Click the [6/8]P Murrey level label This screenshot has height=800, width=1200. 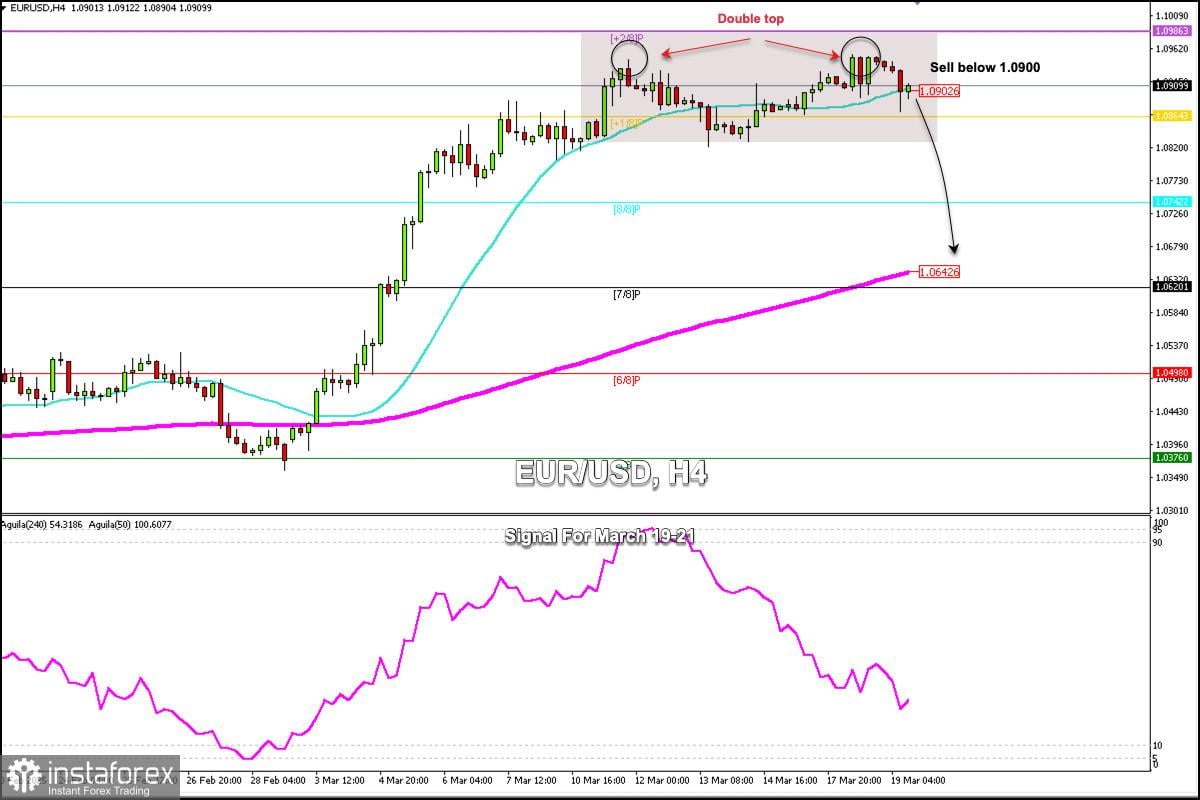(x=626, y=380)
